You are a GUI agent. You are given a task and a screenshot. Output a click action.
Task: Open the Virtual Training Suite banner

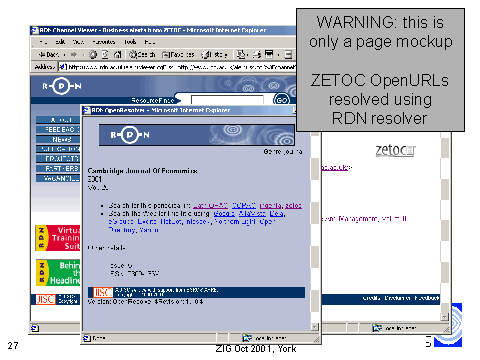click(x=58, y=238)
